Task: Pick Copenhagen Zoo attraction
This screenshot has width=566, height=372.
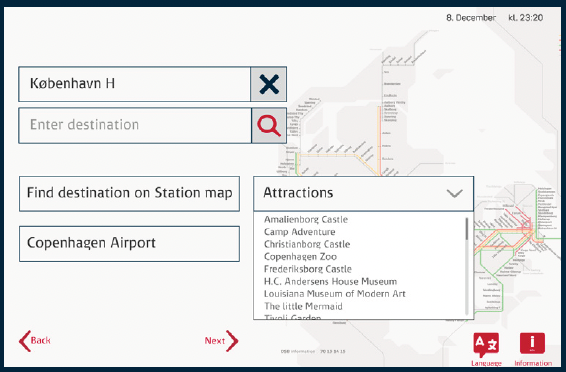Action: [x=300, y=257]
